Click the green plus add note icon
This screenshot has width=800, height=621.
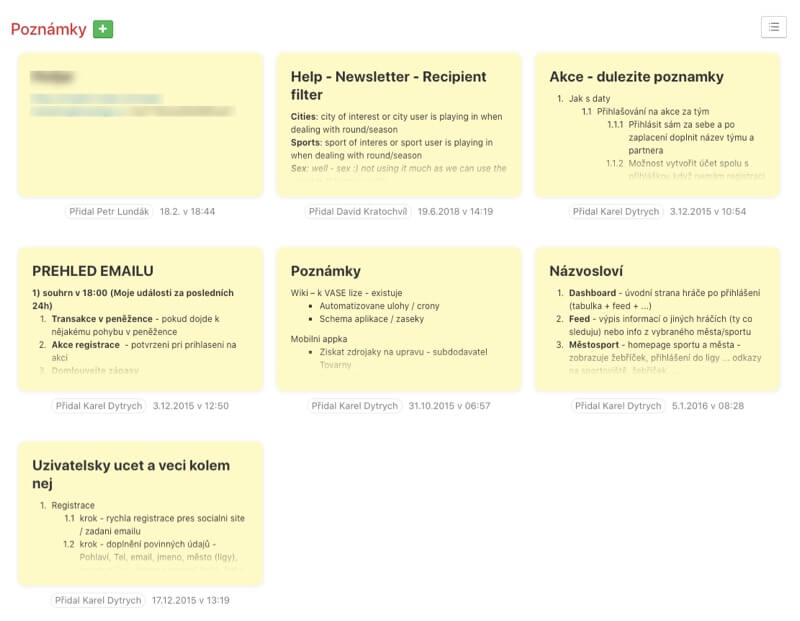pyautogui.click(x=103, y=29)
